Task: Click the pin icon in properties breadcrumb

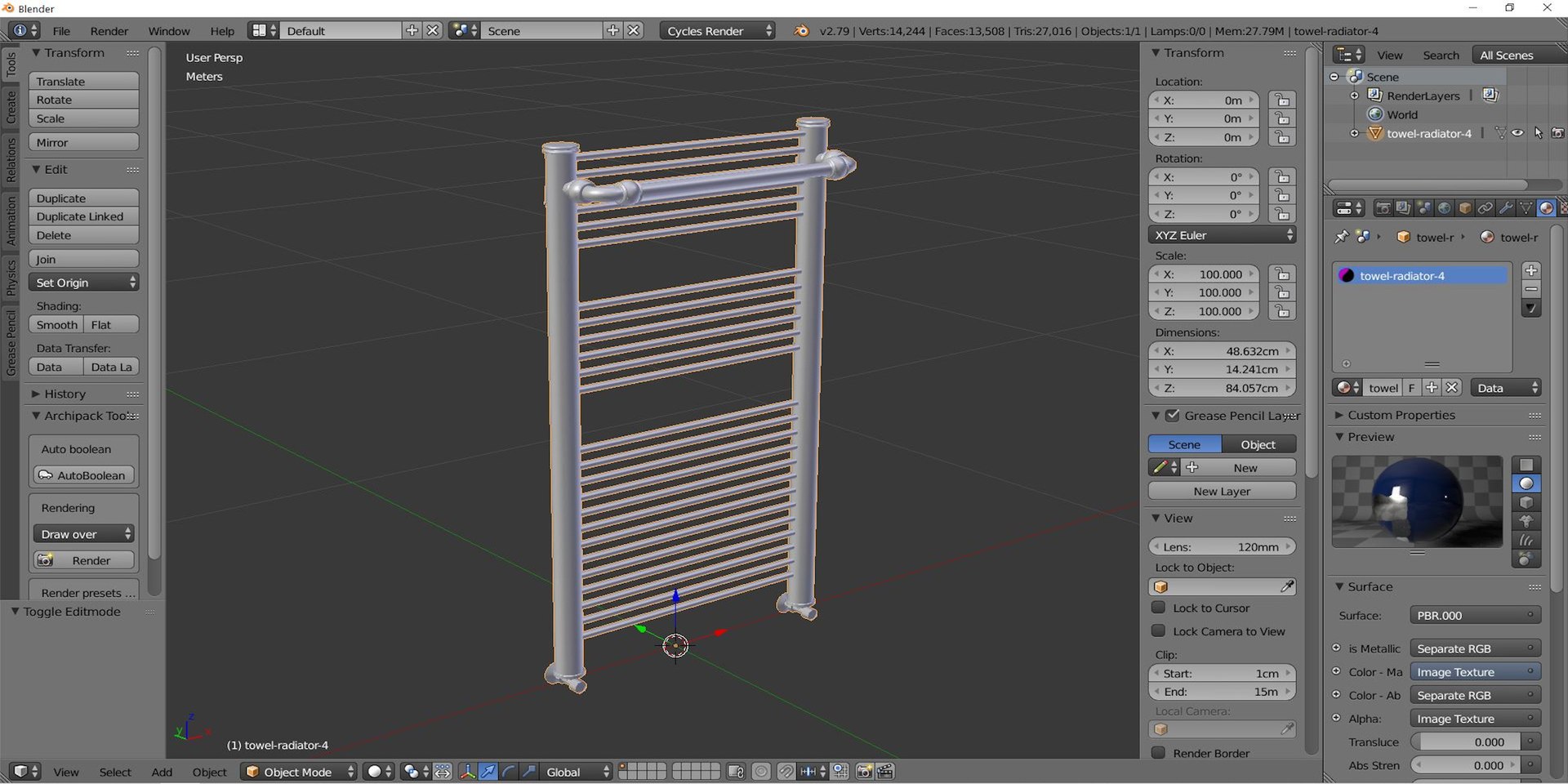Action: [x=1341, y=237]
